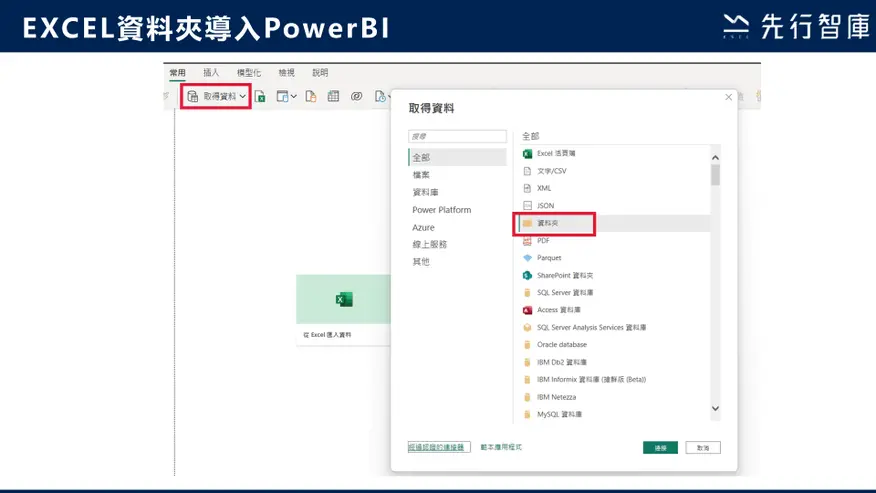Click the SQL Server document toolbar icon
Screen dimensions: 876x493
[x=311, y=97]
